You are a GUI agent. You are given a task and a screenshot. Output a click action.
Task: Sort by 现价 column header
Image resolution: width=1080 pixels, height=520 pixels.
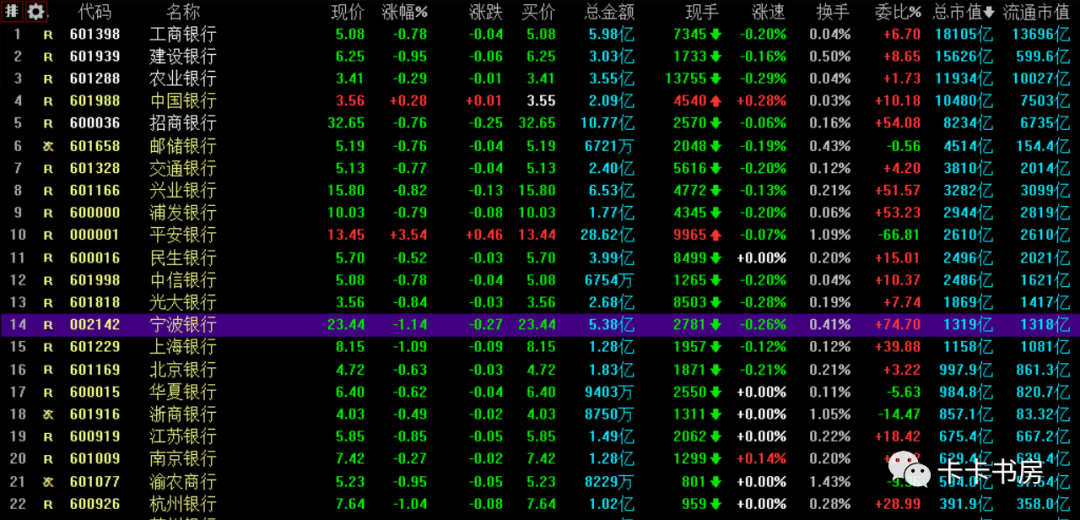(348, 12)
